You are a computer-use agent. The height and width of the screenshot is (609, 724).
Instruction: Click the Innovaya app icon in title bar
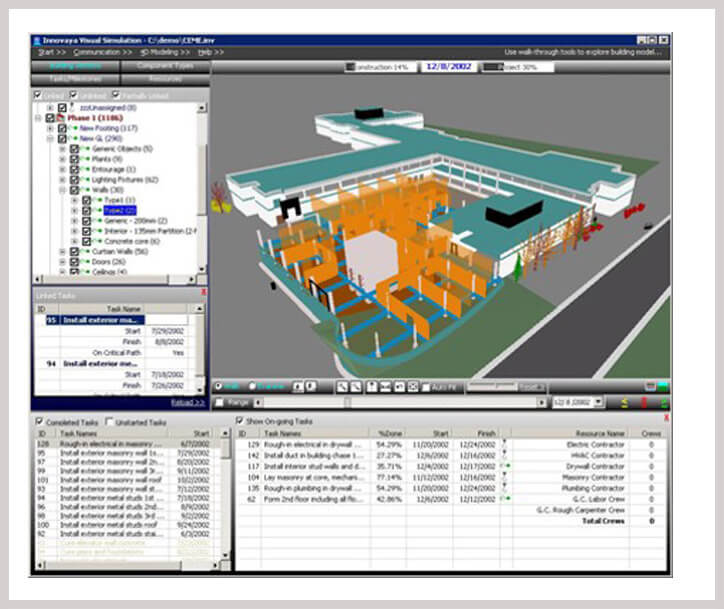click(x=37, y=41)
